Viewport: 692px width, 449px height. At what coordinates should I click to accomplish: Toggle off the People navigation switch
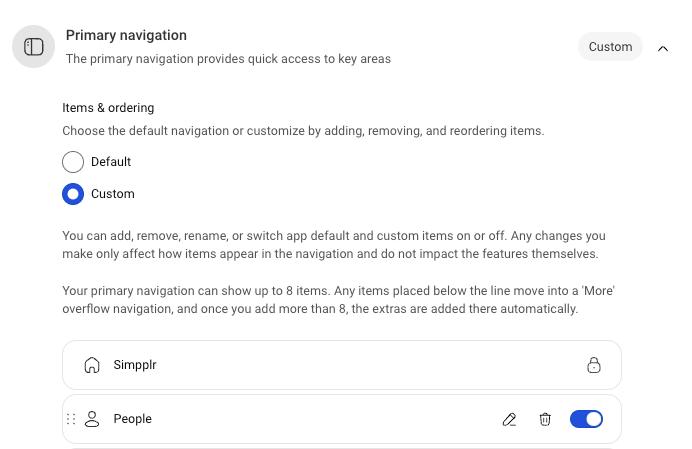[586, 419]
